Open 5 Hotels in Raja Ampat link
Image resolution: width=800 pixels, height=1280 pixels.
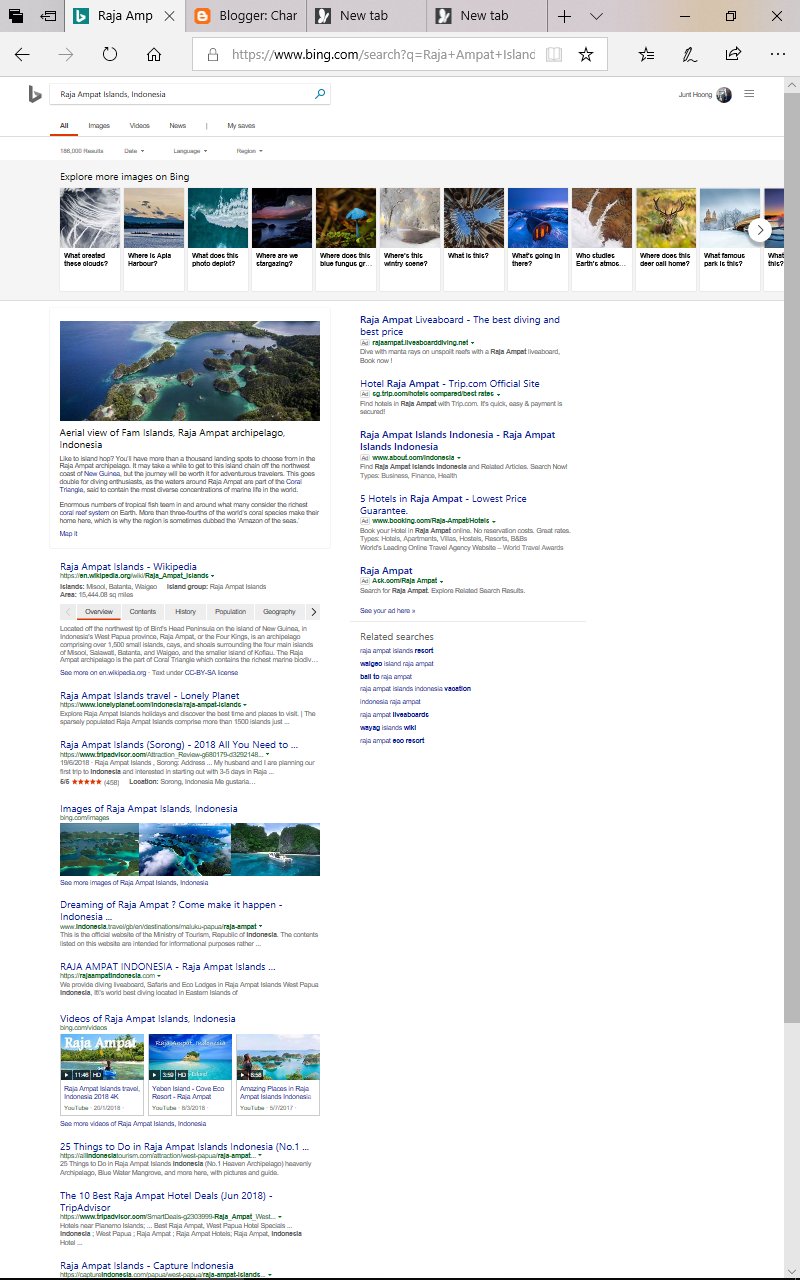[443, 504]
